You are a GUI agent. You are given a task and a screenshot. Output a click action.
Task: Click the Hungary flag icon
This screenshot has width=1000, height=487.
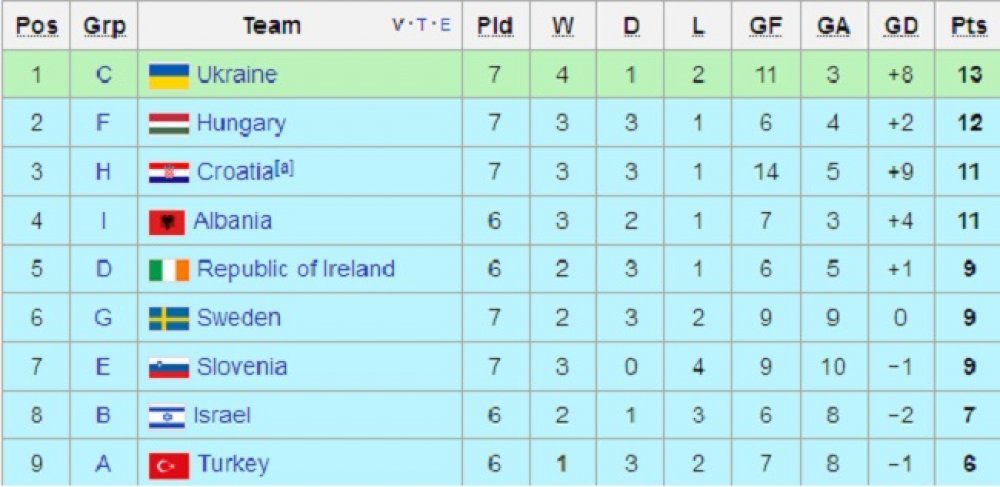tap(169, 124)
